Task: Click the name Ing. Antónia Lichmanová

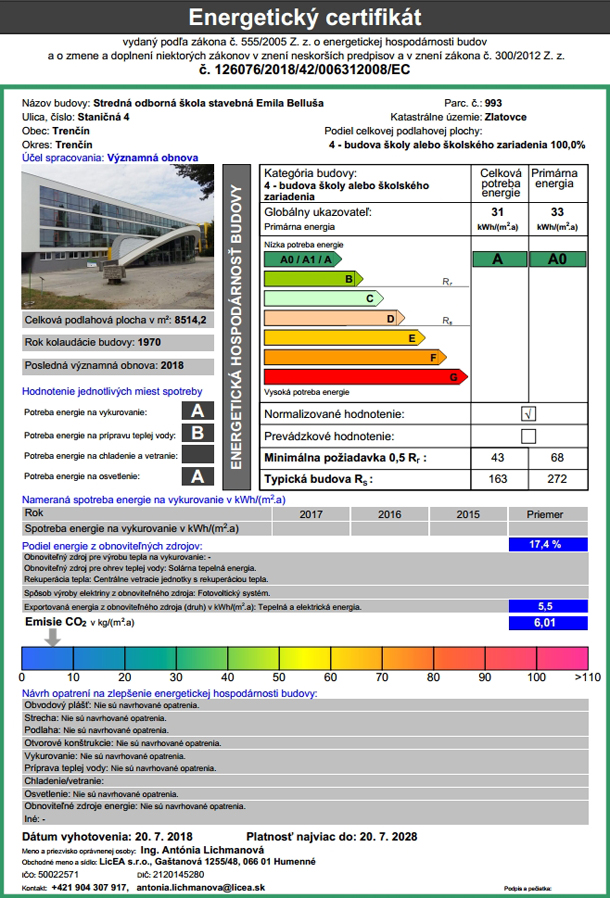Action: click(x=202, y=850)
